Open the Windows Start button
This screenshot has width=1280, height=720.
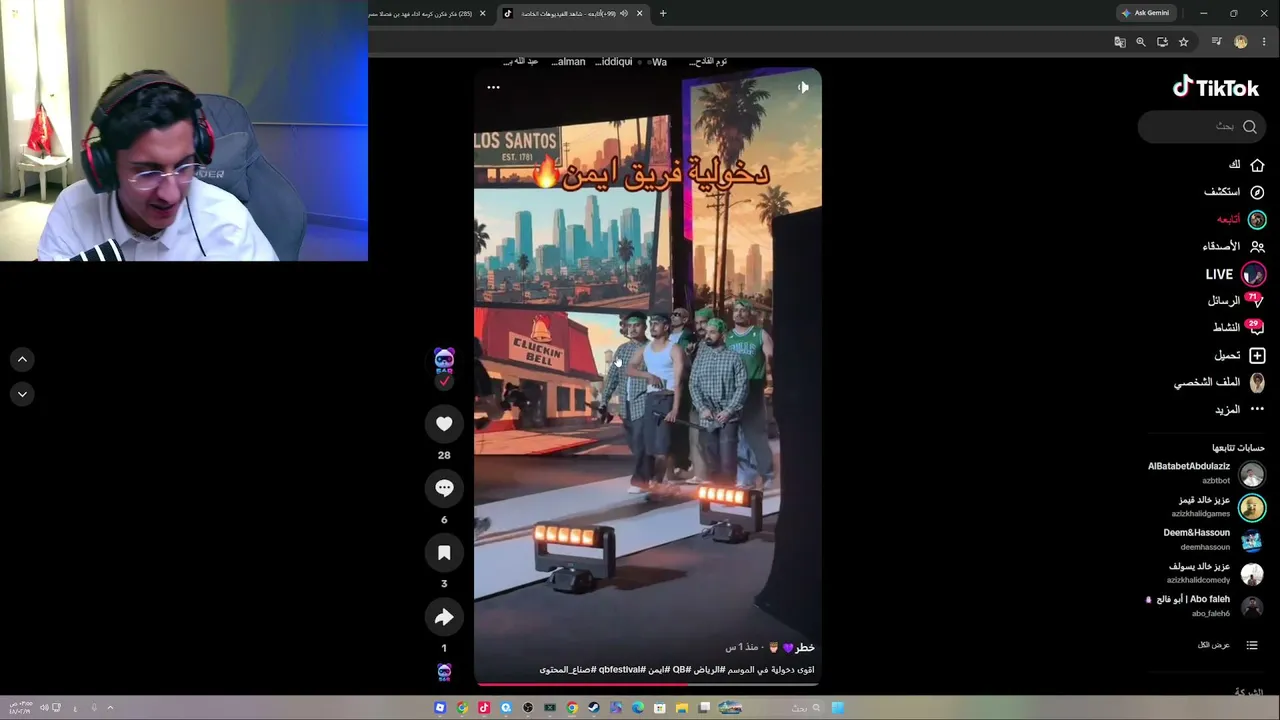(838, 708)
